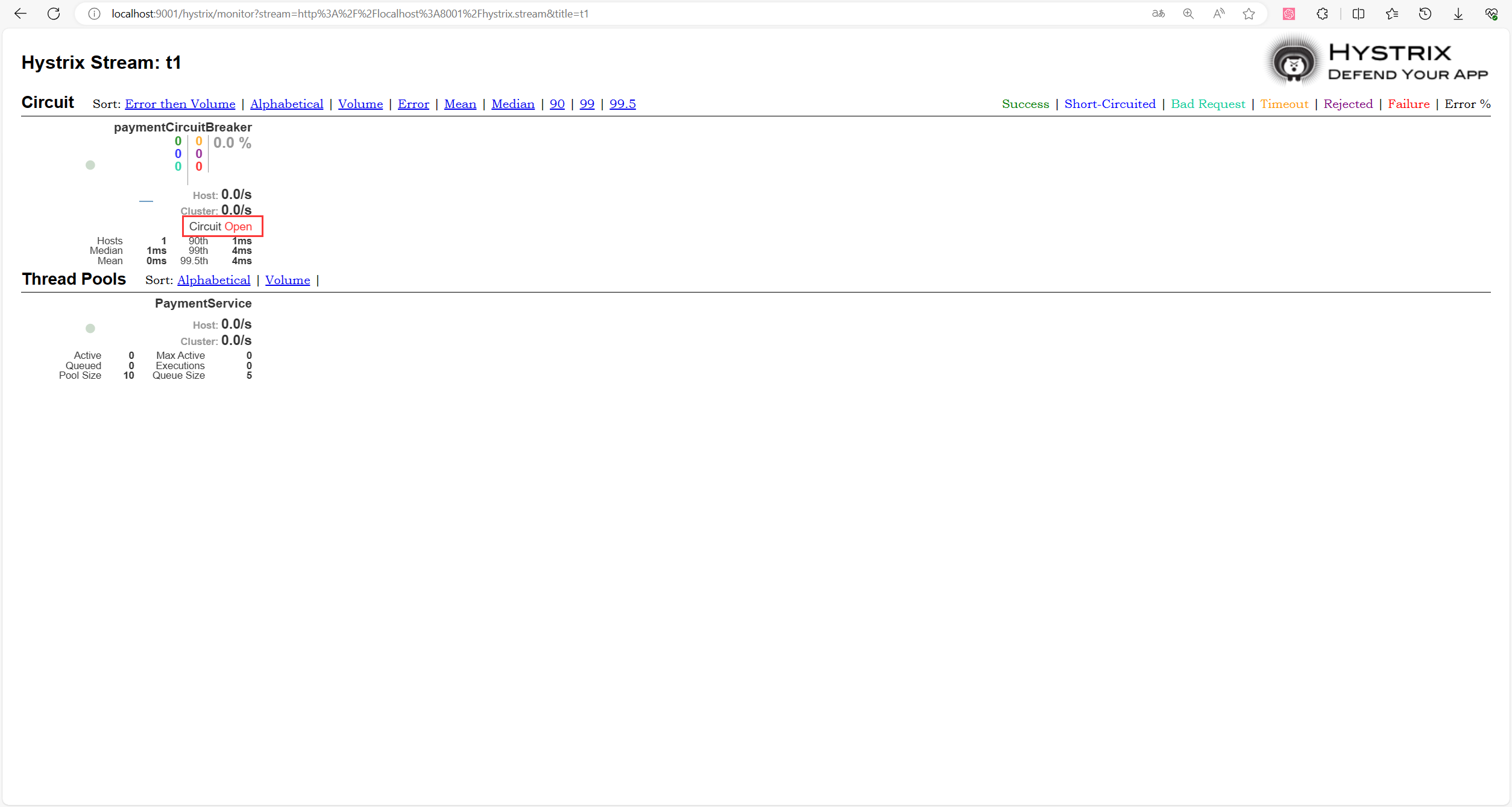
Task: Sort circuits by Error then Volume
Action: click(x=180, y=104)
